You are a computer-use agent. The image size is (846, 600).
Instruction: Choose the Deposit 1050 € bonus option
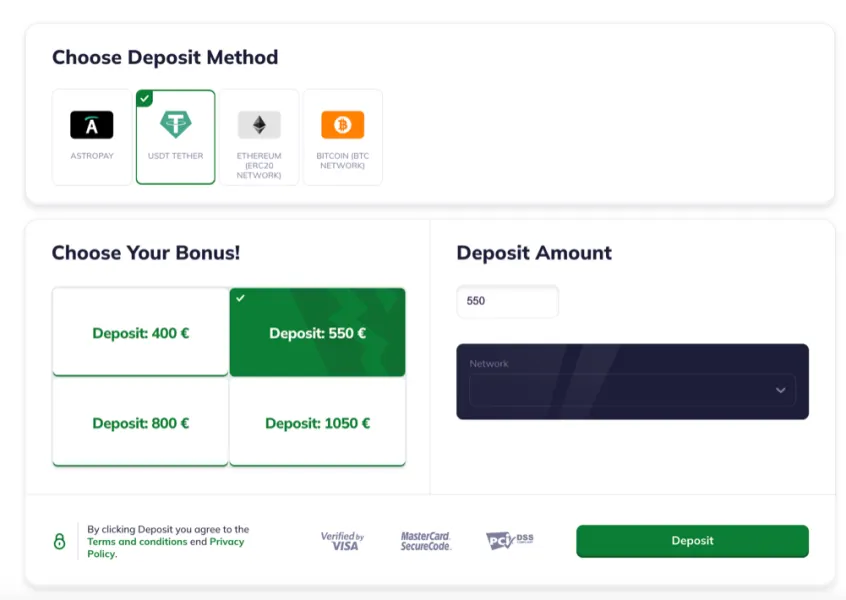pos(317,422)
